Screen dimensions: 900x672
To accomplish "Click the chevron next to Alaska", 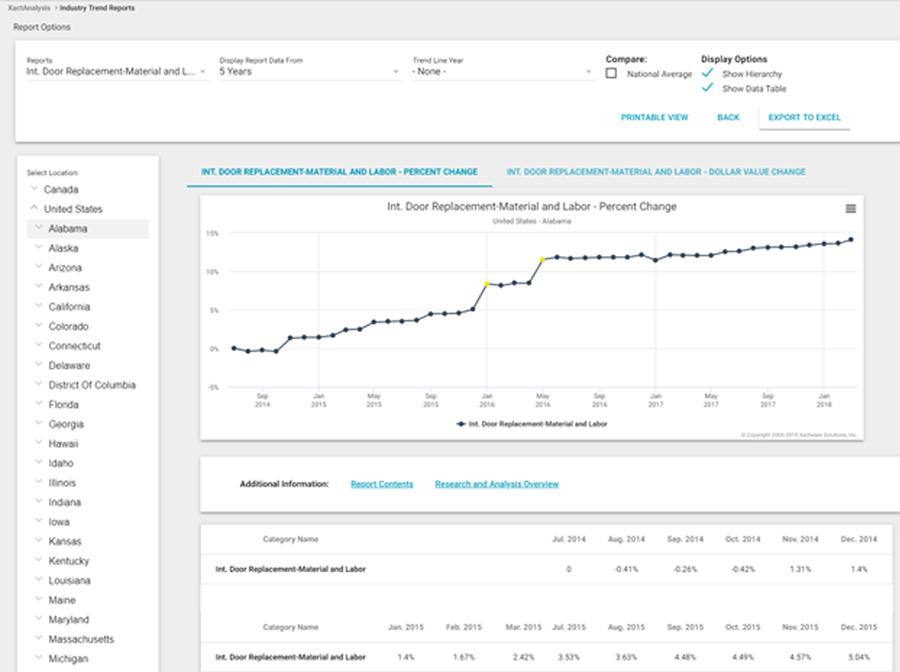I will pyautogui.click(x=39, y=248).
